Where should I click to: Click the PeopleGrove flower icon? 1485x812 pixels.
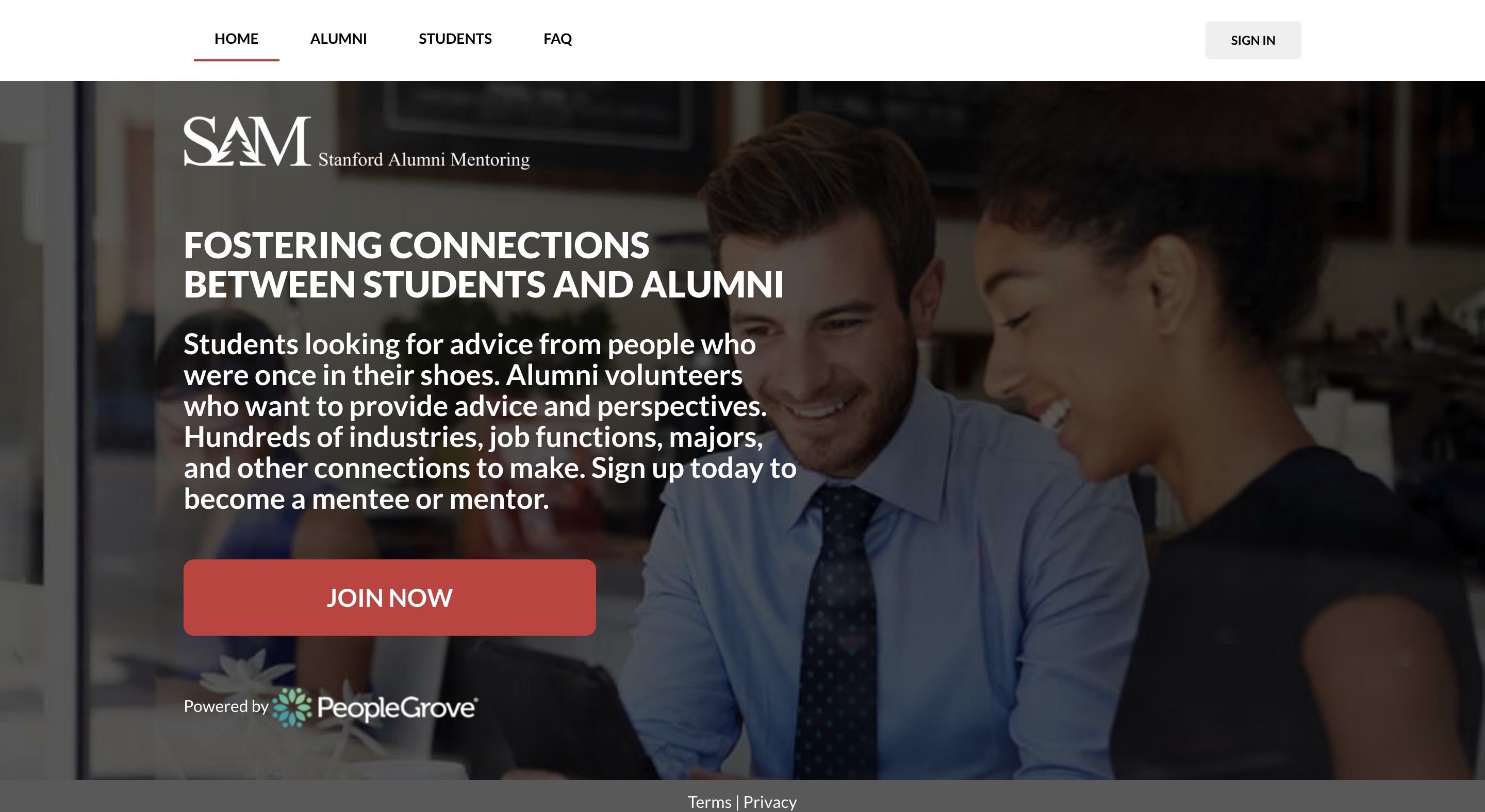click(292, 707)
